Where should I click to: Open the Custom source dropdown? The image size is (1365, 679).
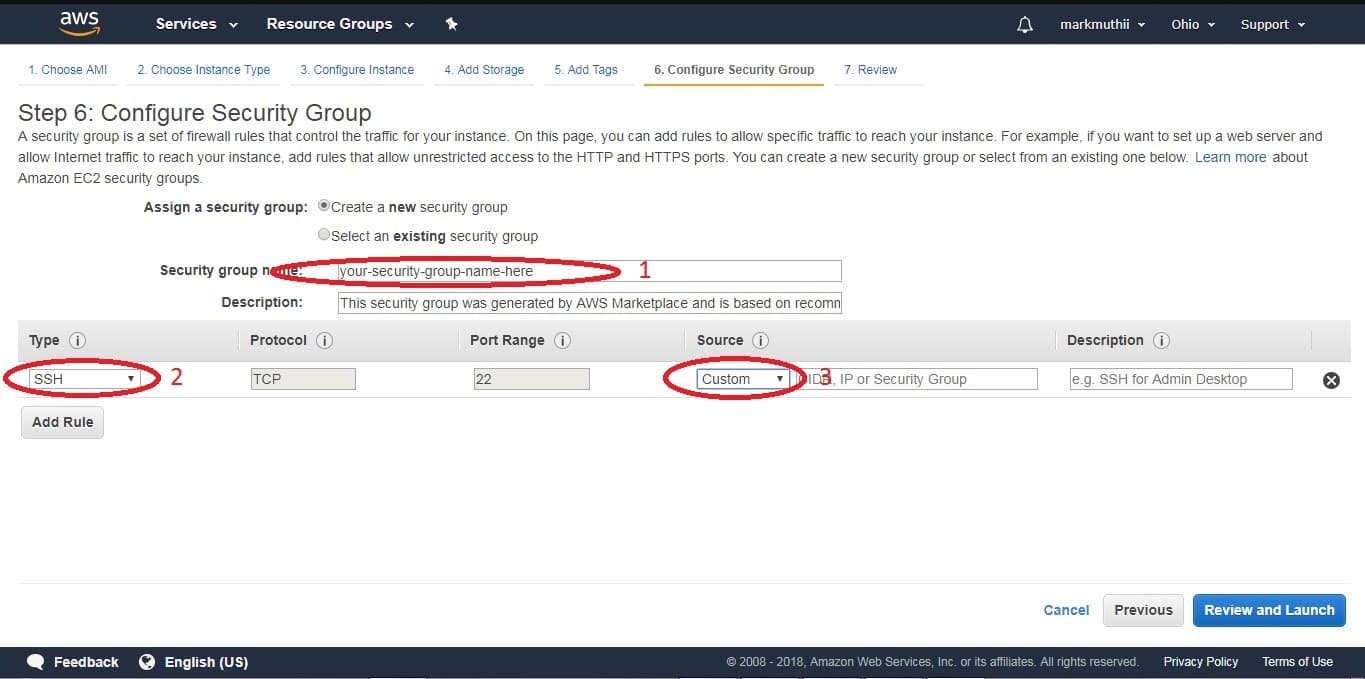[743, 379]
